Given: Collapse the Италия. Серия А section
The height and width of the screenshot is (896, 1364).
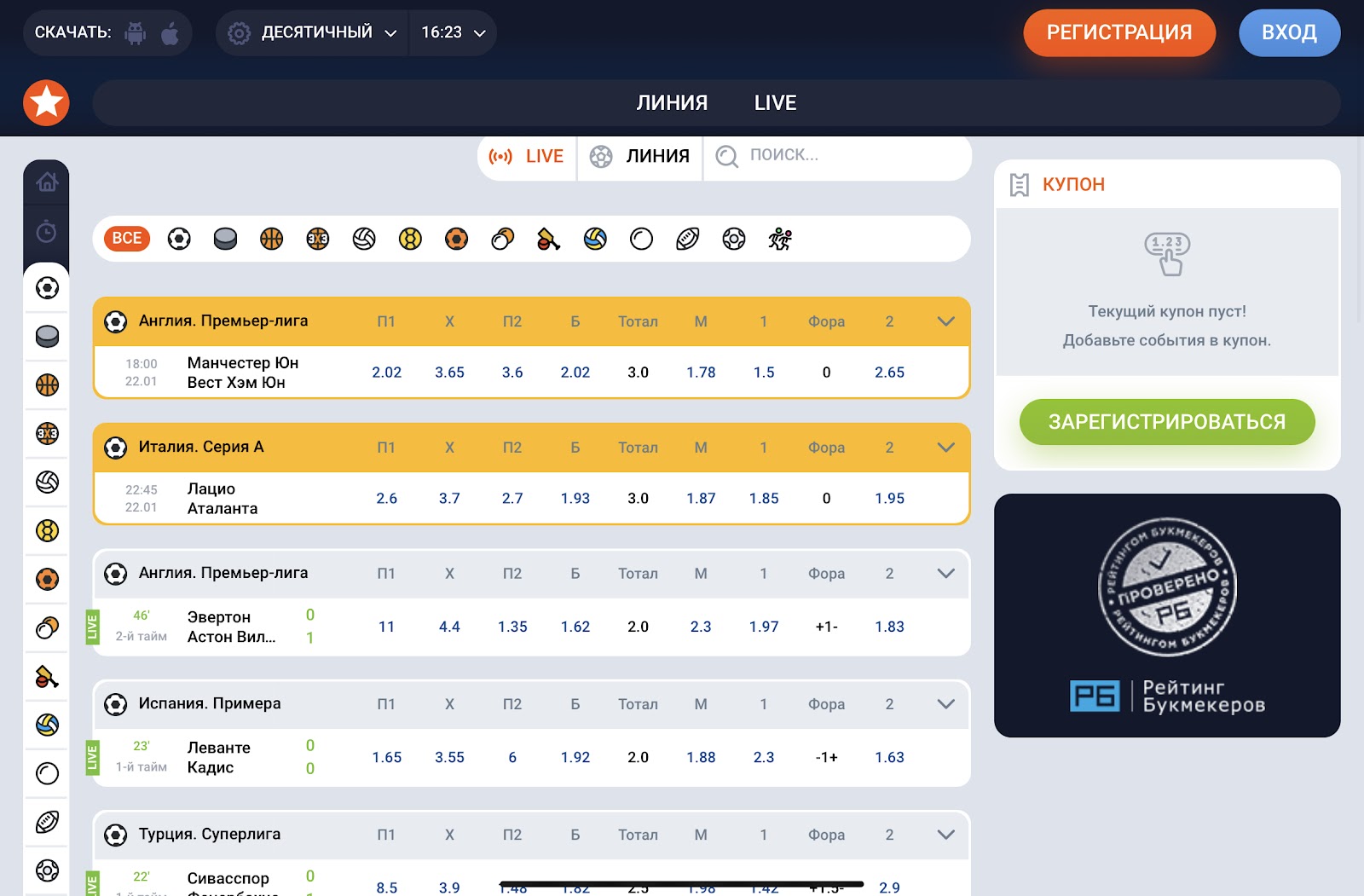Looking at the screenshot, I should [x=945, y=448].
